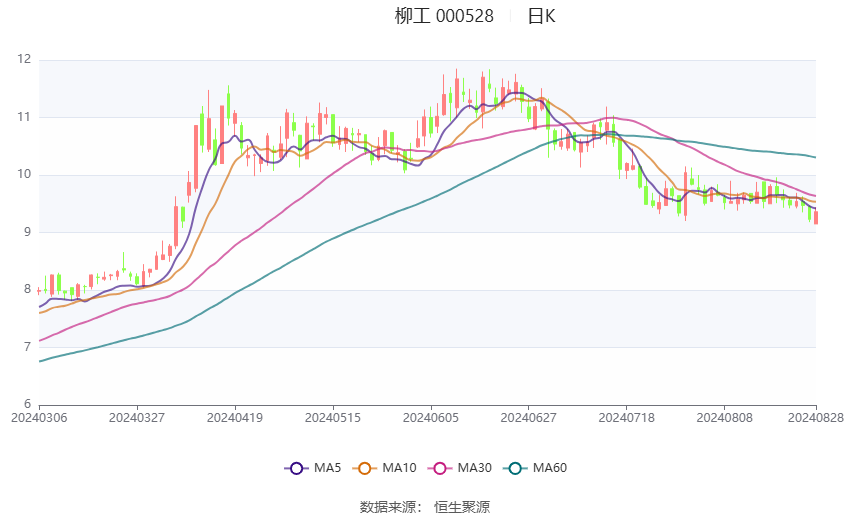Viewport: 850px width, 517px height.
Task: Click the 20240828 x-axis date label
Action: tap(816, 418)
